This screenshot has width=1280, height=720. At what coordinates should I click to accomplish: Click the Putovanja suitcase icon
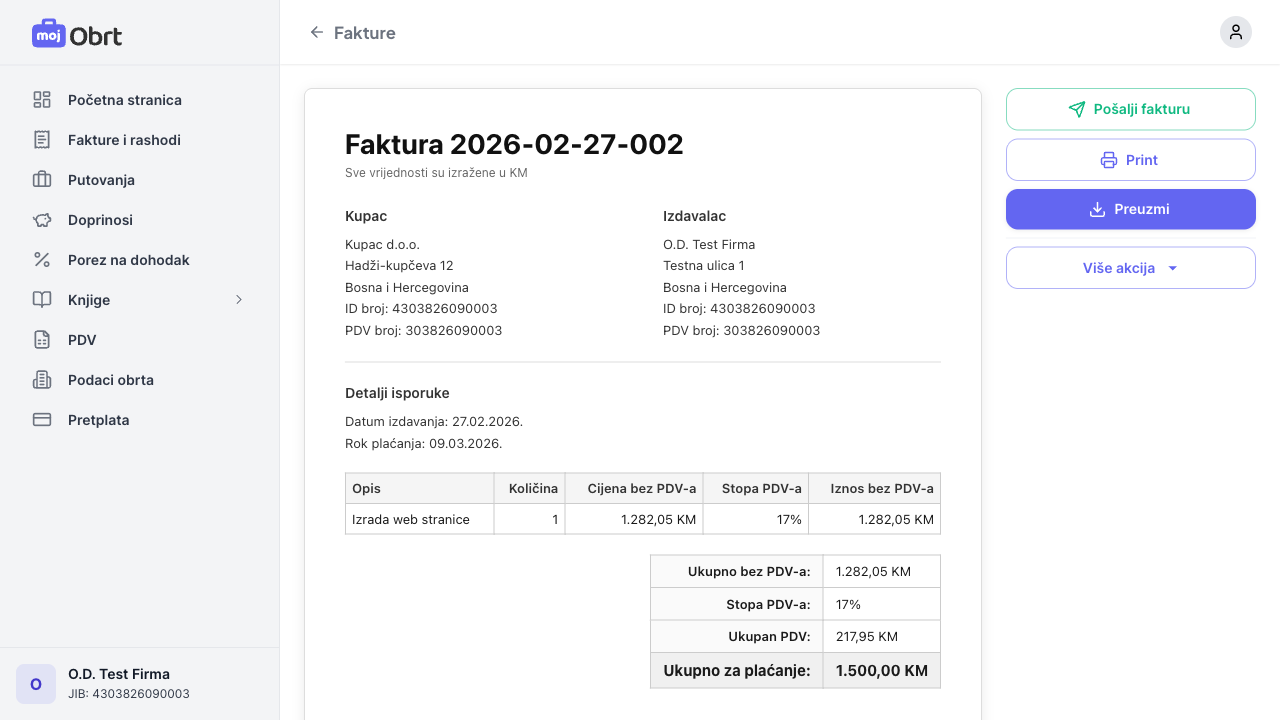[x=41, y=180]
